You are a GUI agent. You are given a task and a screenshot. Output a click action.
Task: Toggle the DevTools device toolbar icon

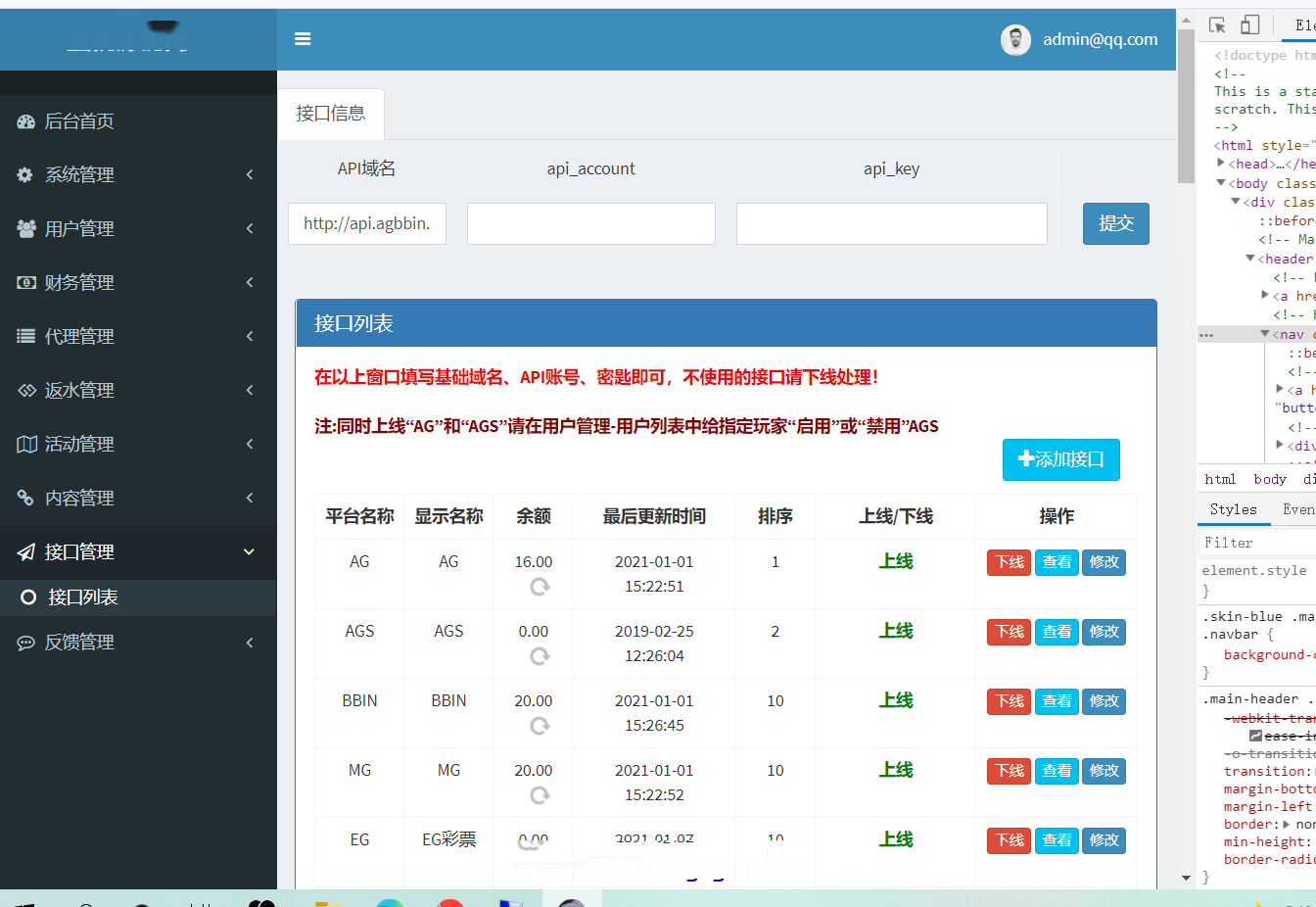pyautogui.click(x=1249, y=25)
